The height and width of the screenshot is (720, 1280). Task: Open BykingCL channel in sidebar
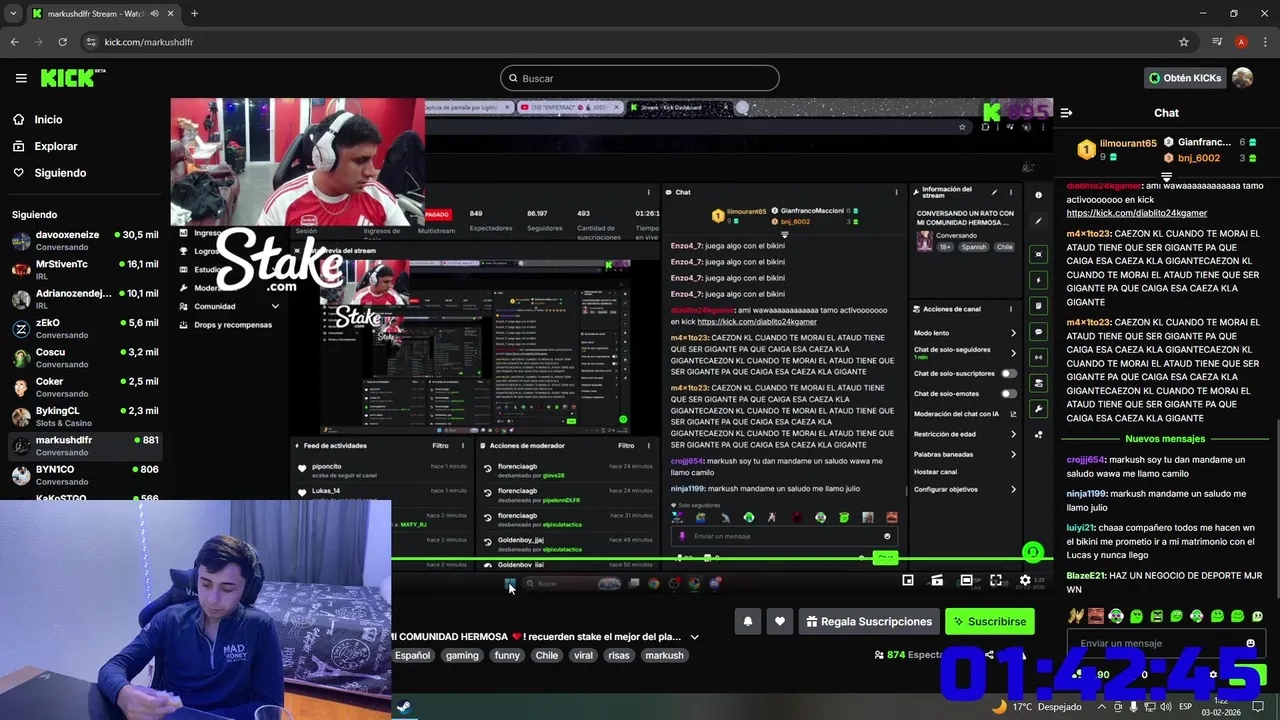[x=84, y=416]
